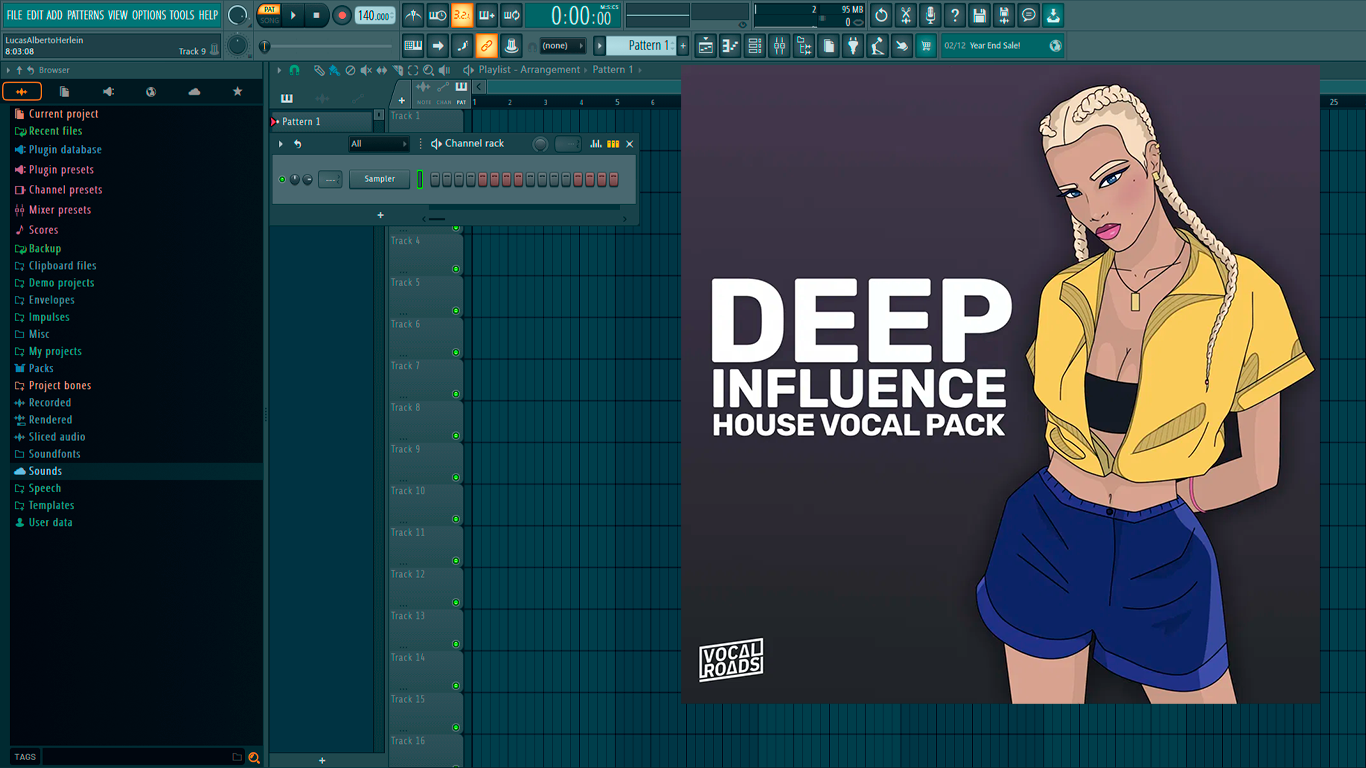The height and width of the screenshot is (768, 1366).
Task: Select the playlist pencil draw tool
Action: tap(319, 70)
